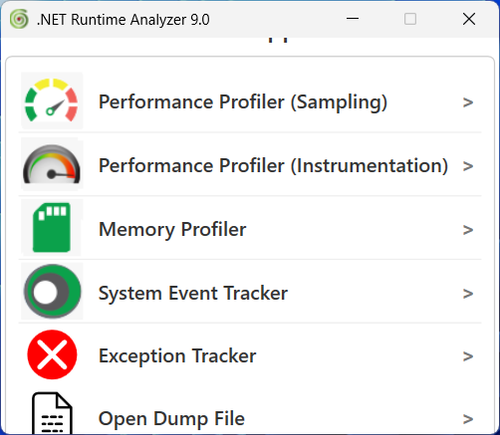The height and width of the screenshot is (435, 500).
Task: Open Performance Profiler (Sampling)
Action: [243, 102]
